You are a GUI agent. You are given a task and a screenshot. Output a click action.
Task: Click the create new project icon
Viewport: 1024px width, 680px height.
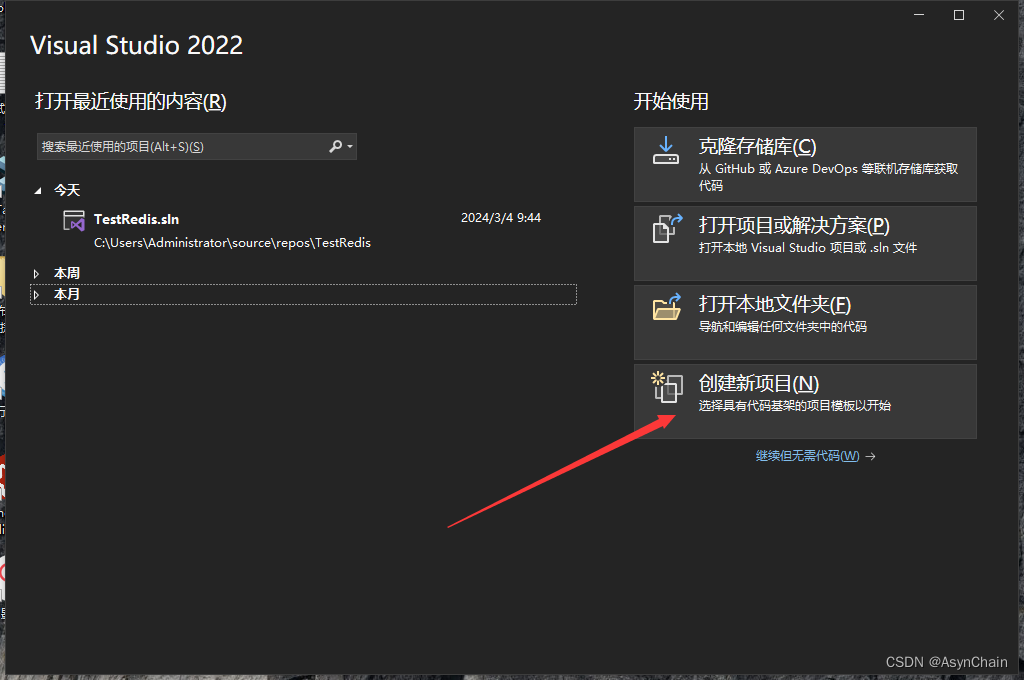pyautogui.click(x=667, y=387)
